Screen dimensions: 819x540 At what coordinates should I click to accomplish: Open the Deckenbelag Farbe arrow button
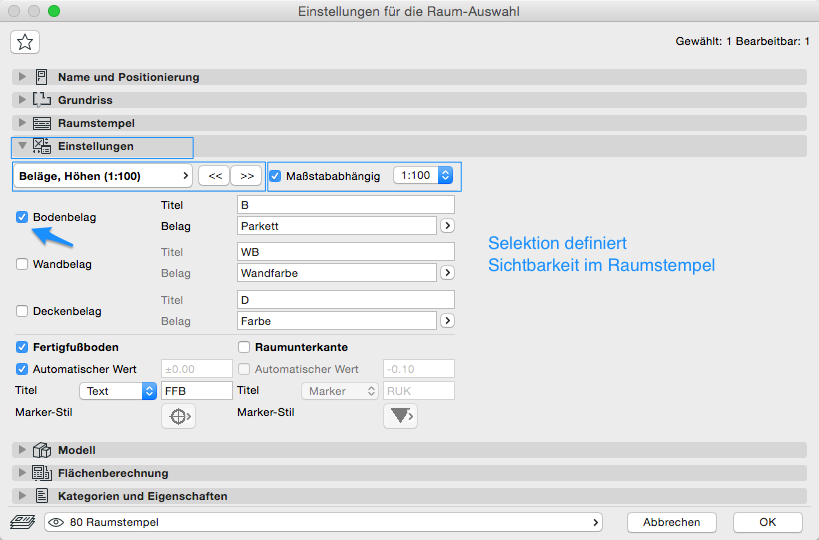(x=448, y=321)
